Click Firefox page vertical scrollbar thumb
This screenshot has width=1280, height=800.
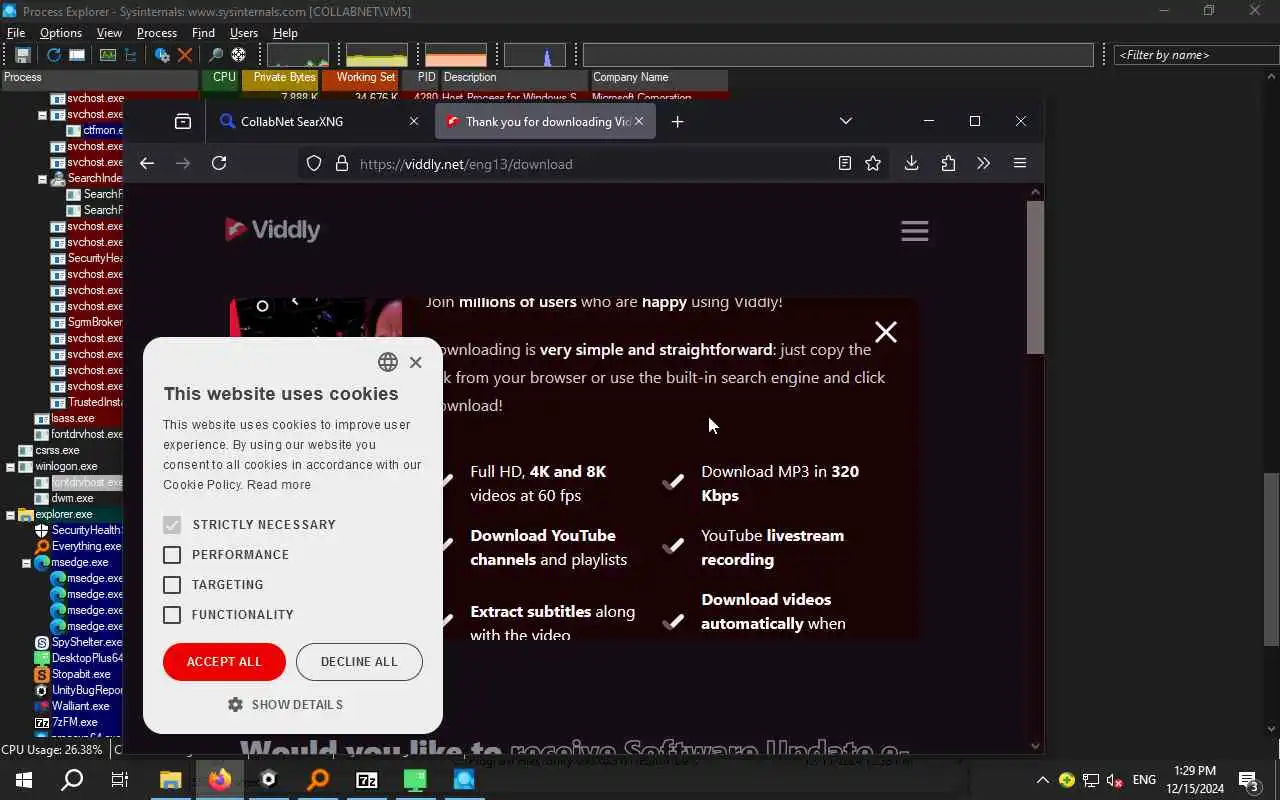[x=1035, y=277]
